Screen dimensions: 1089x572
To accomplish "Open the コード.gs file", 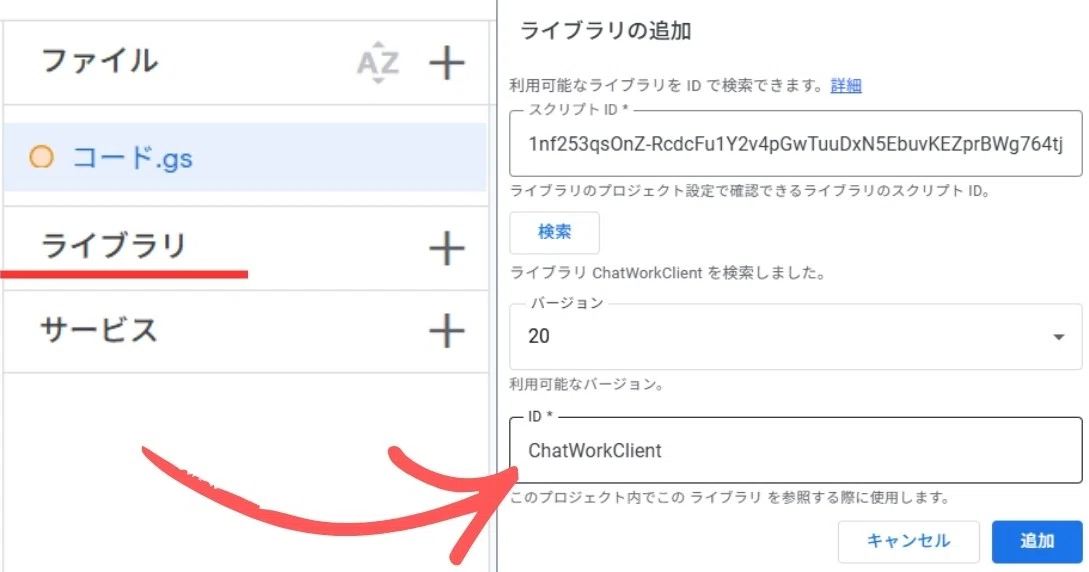I will pos(132,158).
